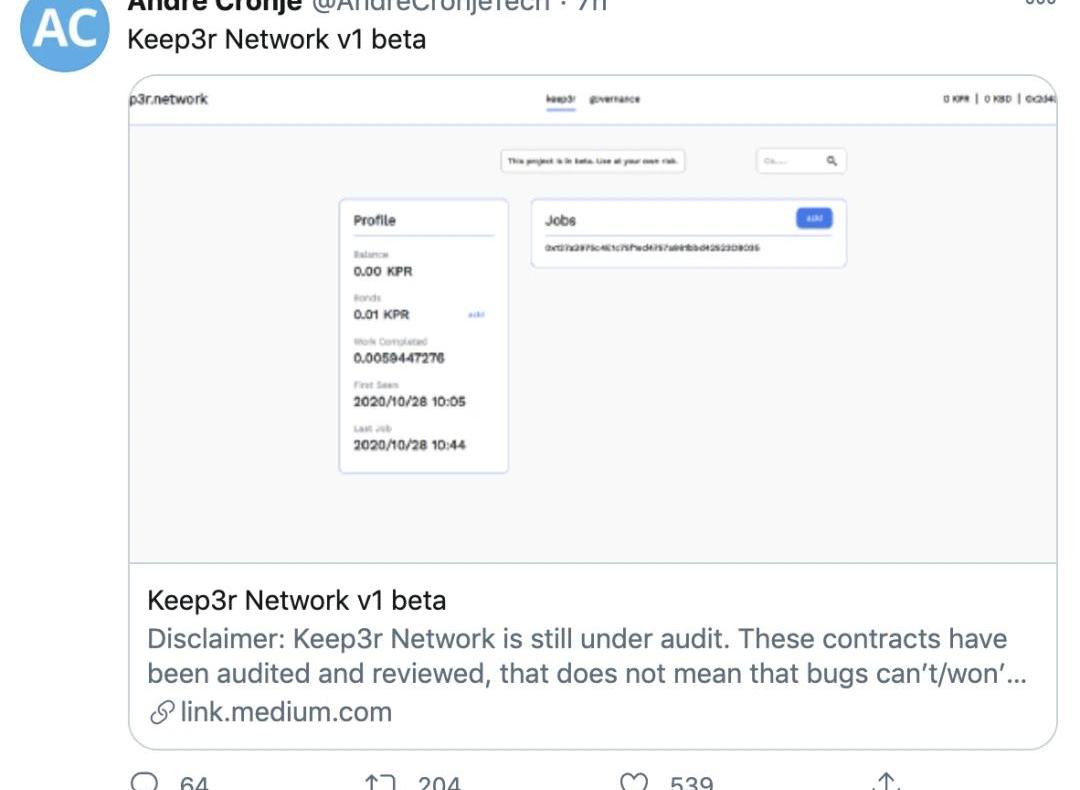Screen dimensions: 1080x790
Task: Click the magnifier icon in the search box
Action: (831, 161)
